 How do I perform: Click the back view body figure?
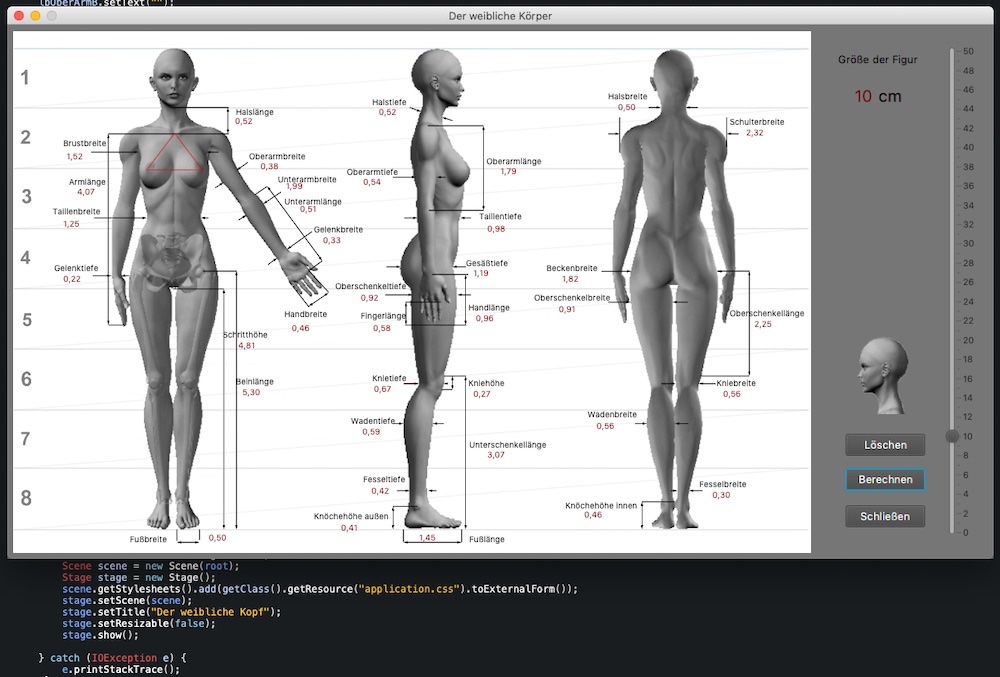(x=673, y=300)
